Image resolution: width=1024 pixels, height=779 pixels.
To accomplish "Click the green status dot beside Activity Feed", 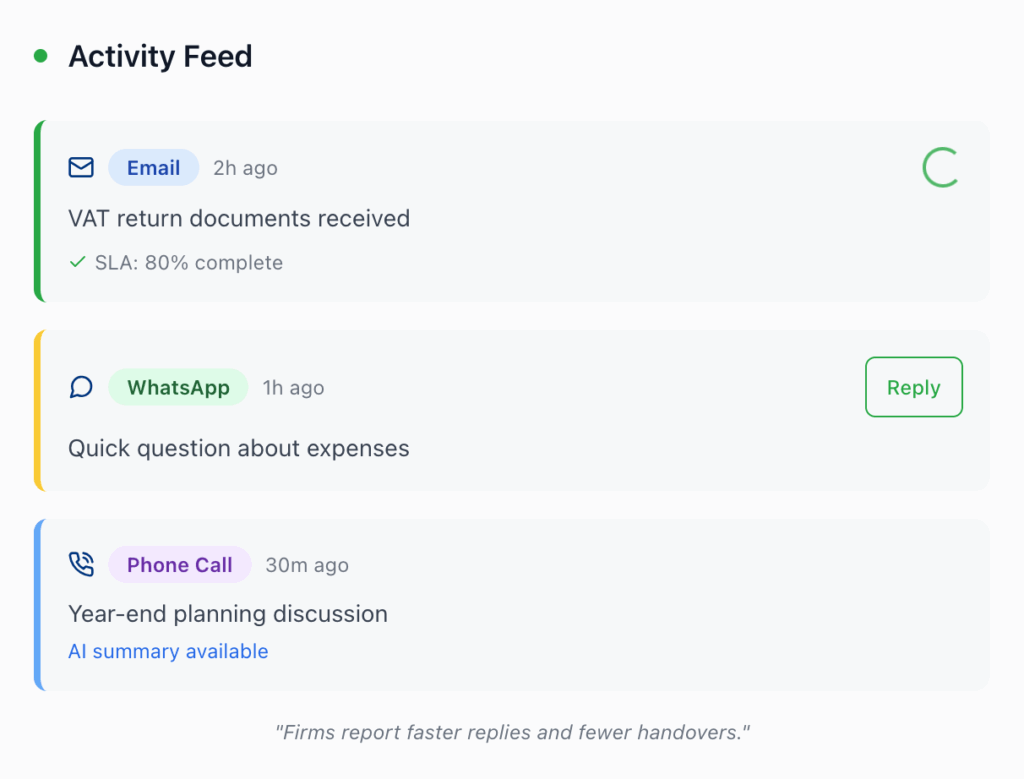I will (x=40, y=57).
